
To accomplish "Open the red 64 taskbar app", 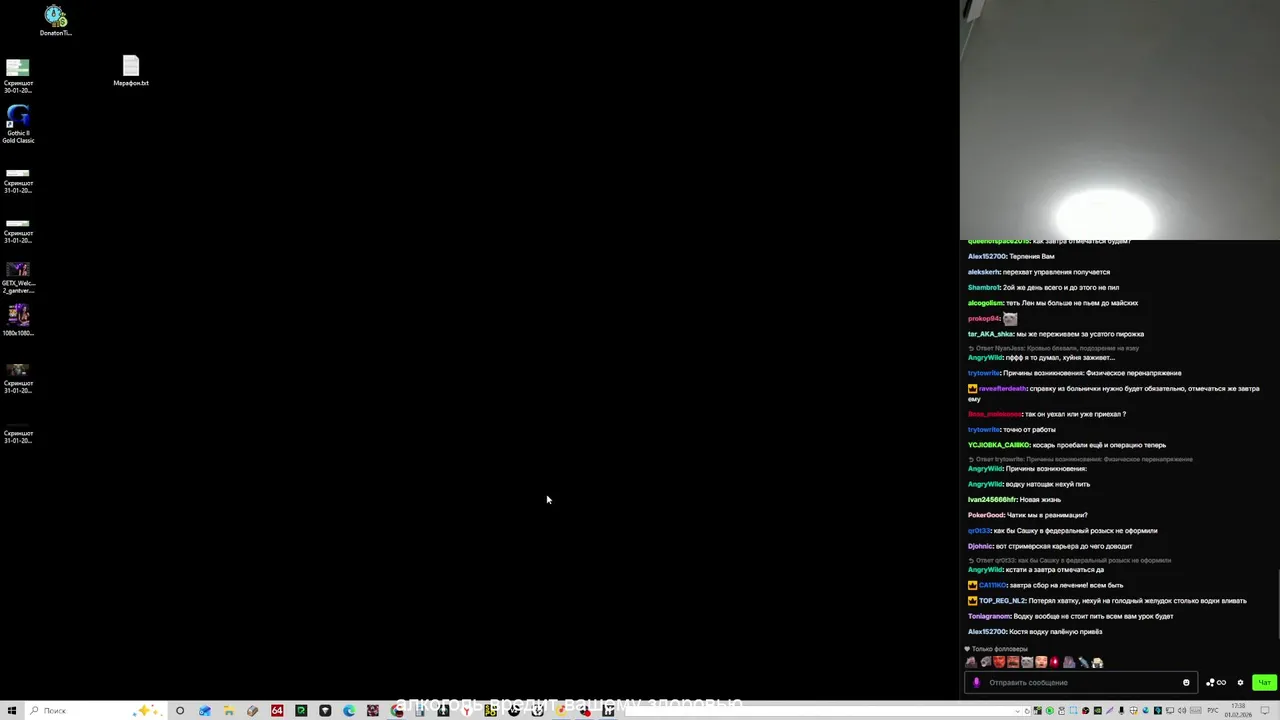I will coord(277,711).
